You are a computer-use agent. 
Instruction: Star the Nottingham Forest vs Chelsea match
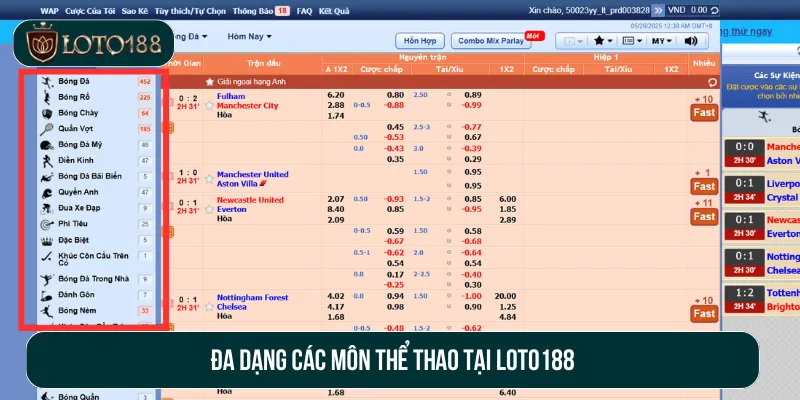[x=209, y=307]
